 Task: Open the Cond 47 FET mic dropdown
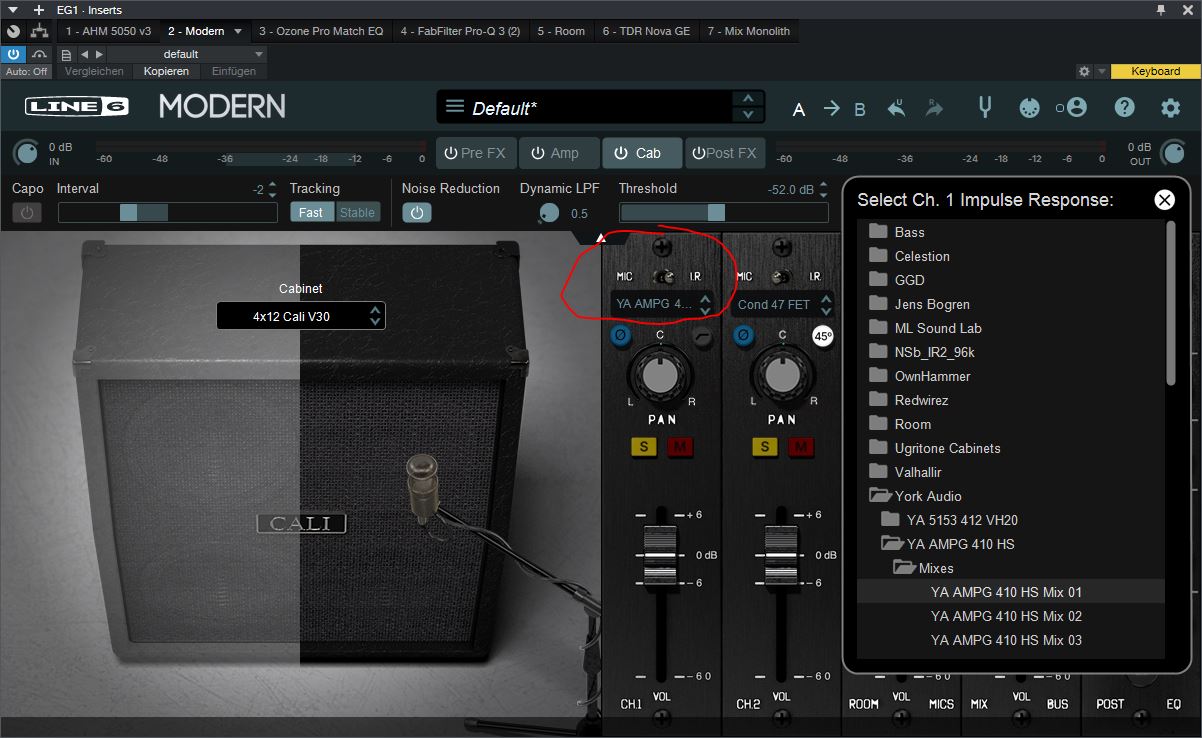click(x=782, y=304)
